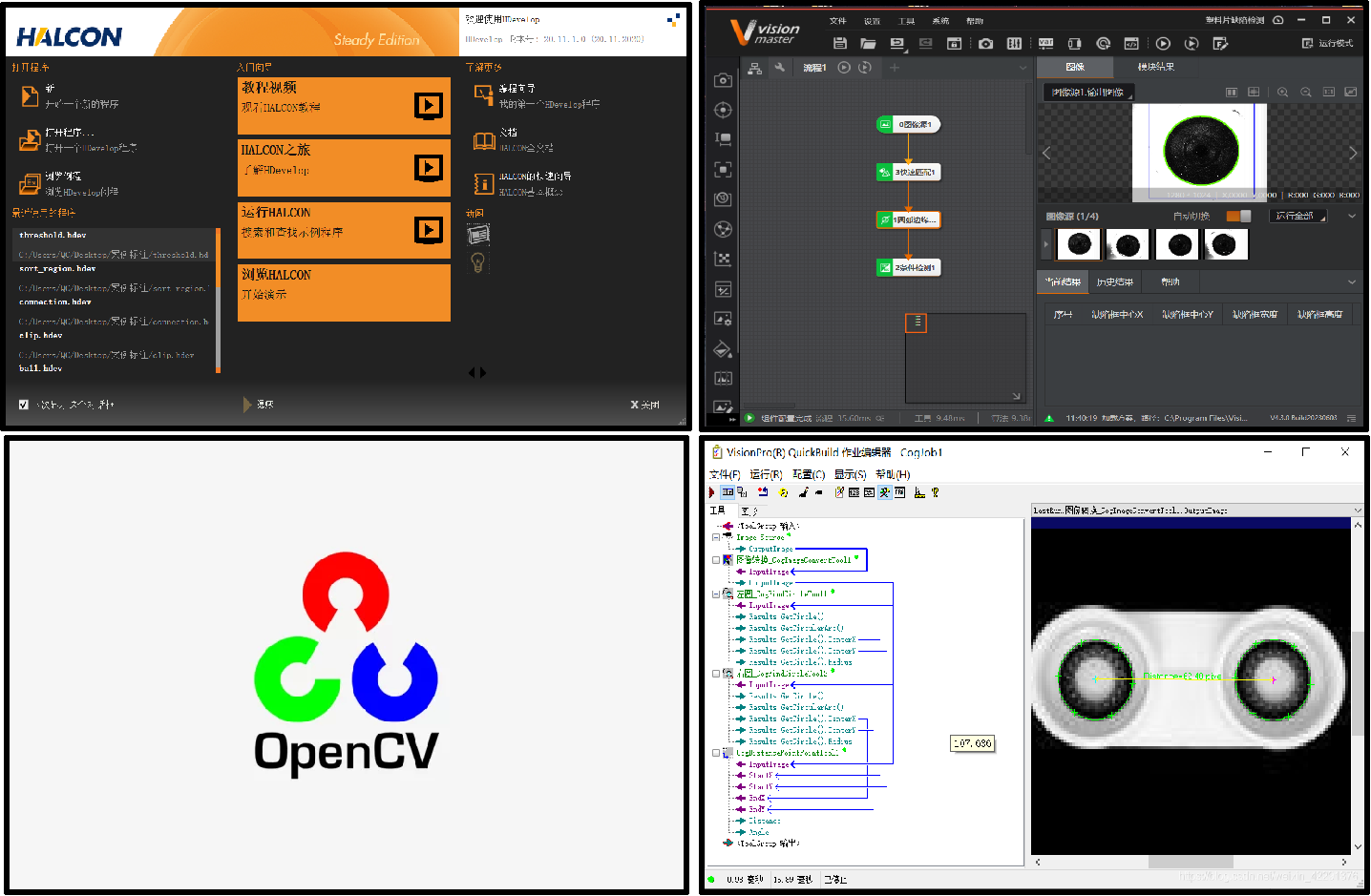This screenshot has width=1371, height=896.
Task: Click the new program icon in HALCON
Action: pos(30,96)
